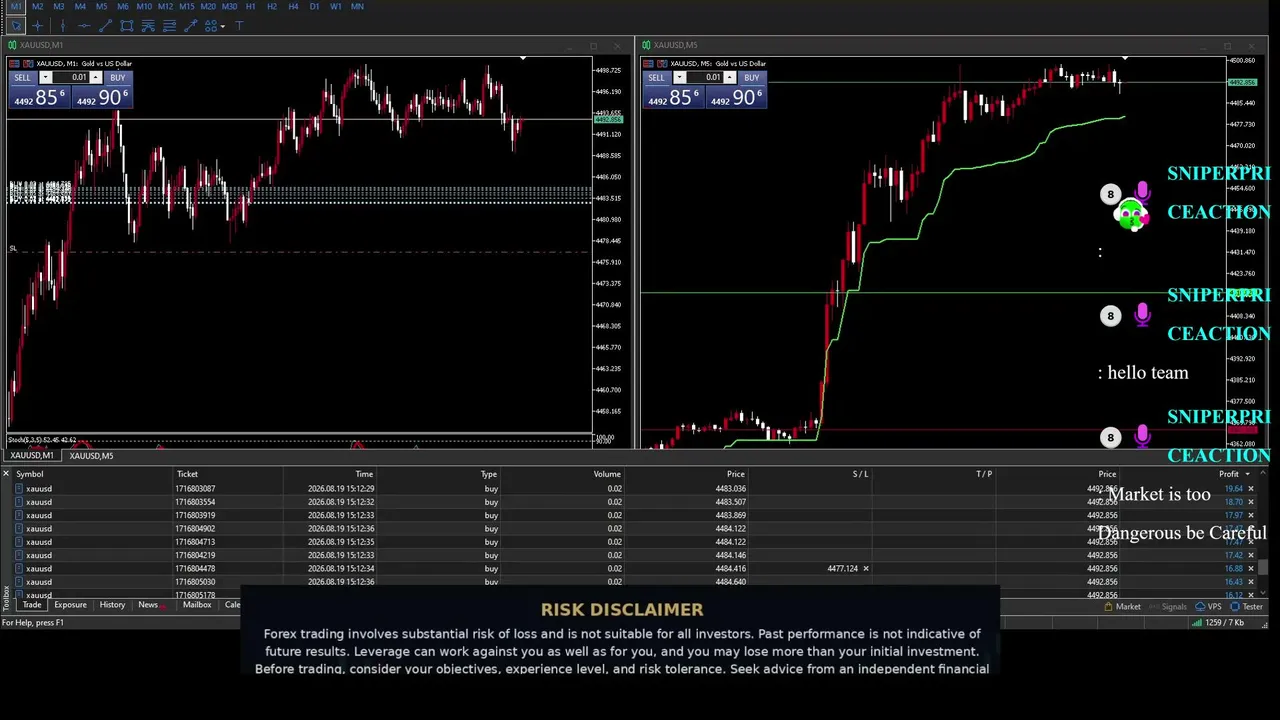Switch to M5 timeframe
The height and width of the screenshot is (720, 1280).
click(x=101, y=6)
